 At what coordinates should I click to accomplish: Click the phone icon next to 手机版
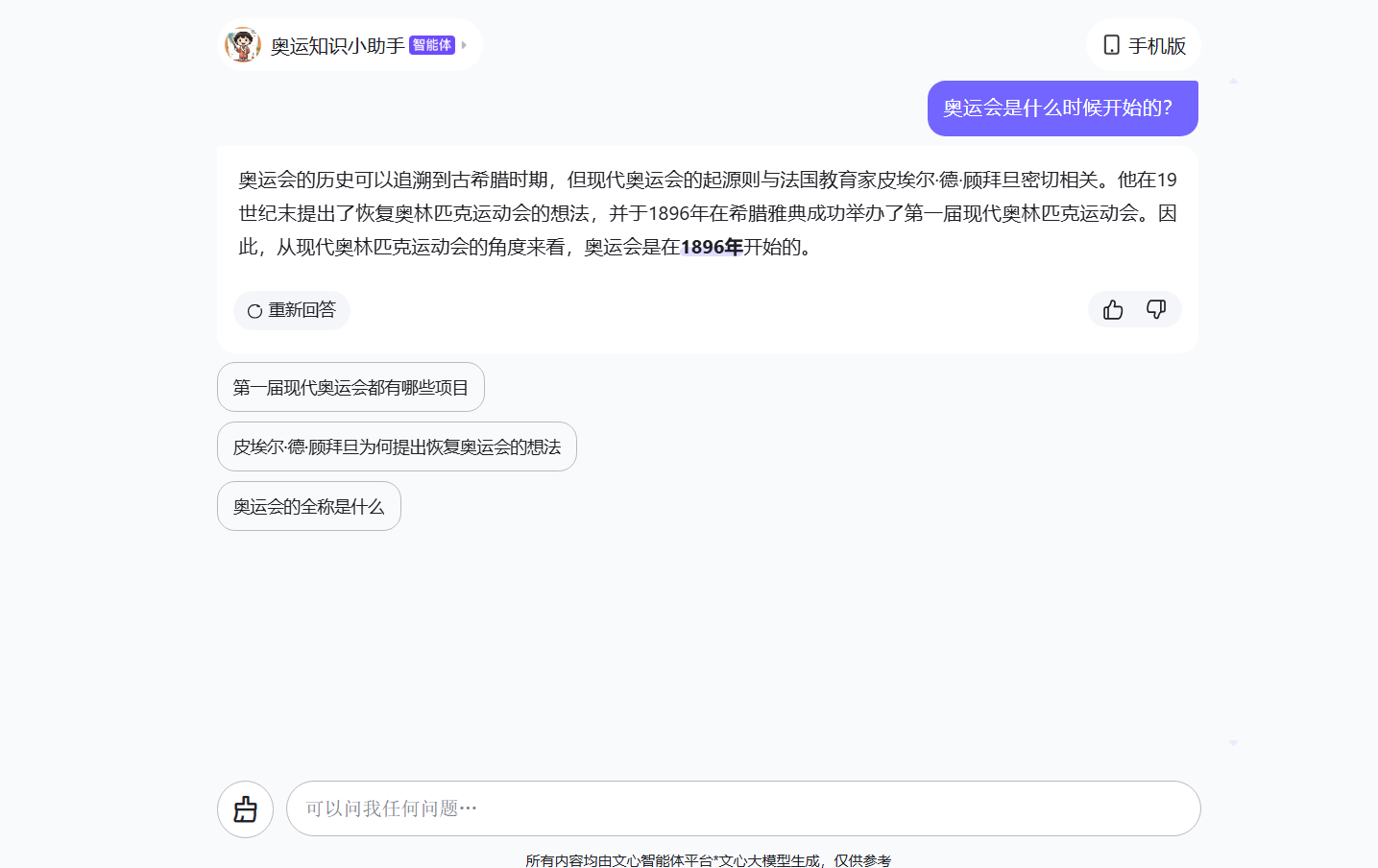[1111, 45]
